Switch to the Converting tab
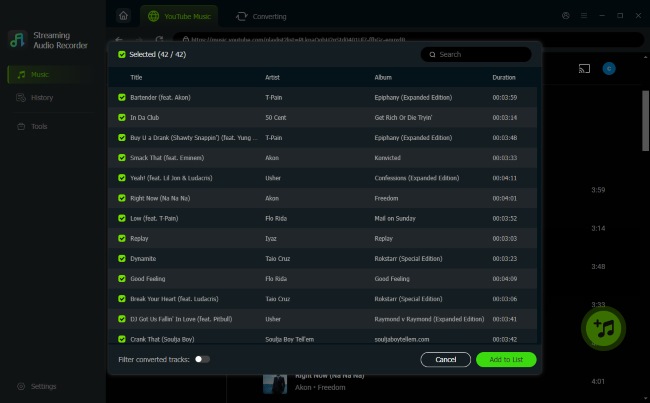This screenshot has height=403, width=650. [x=261, y=16]
